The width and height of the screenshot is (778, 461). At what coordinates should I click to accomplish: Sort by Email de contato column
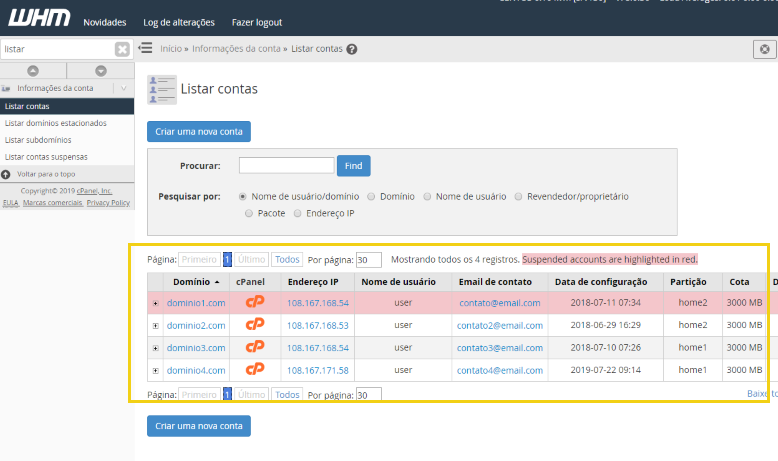pyautogui.click(x=495, y=282)
